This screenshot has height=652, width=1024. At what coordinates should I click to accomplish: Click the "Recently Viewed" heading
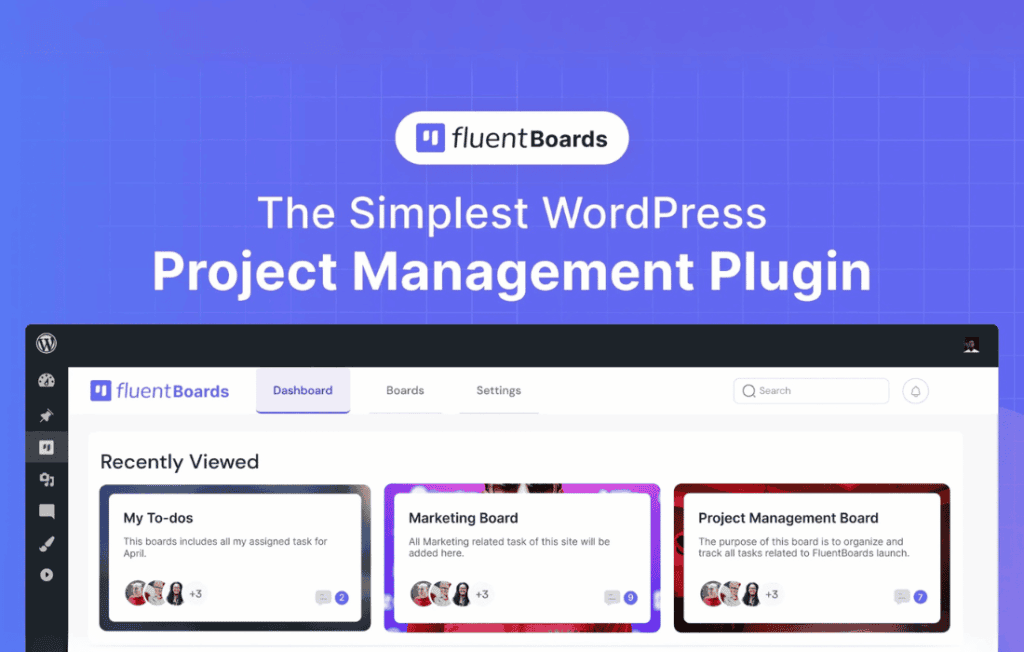(180, 462)
